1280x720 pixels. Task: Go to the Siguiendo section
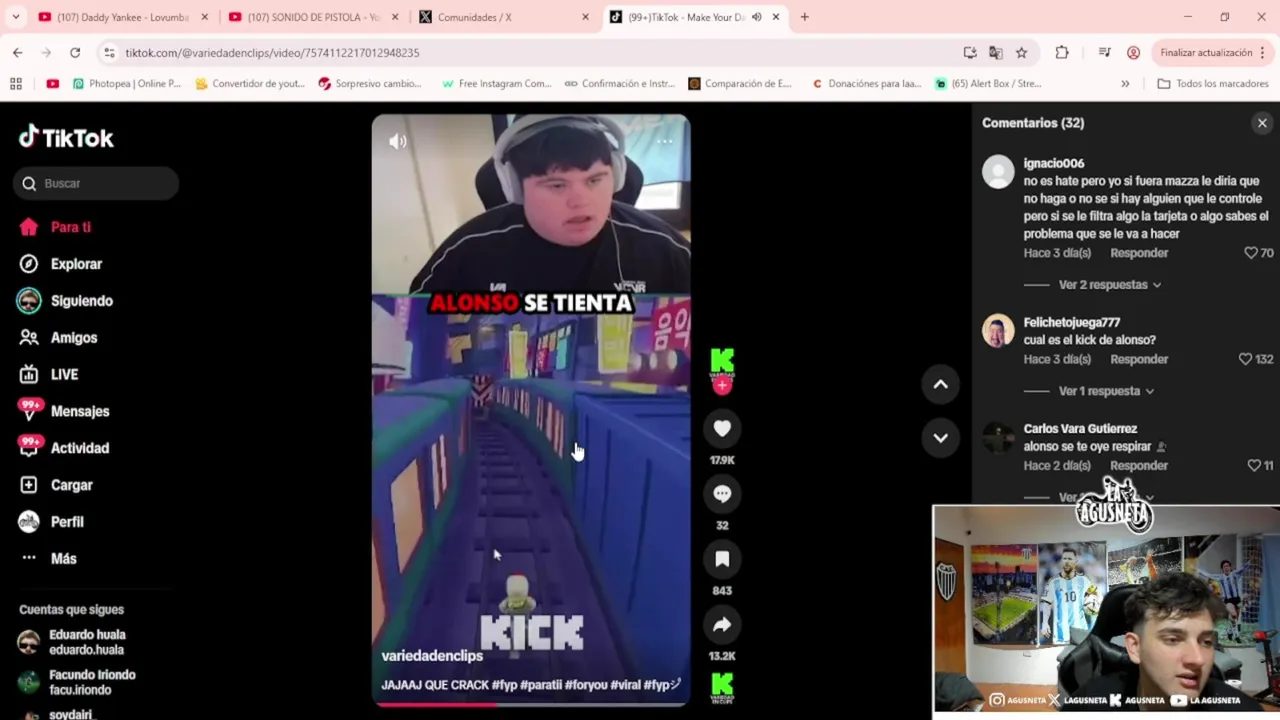click(66, 301)
